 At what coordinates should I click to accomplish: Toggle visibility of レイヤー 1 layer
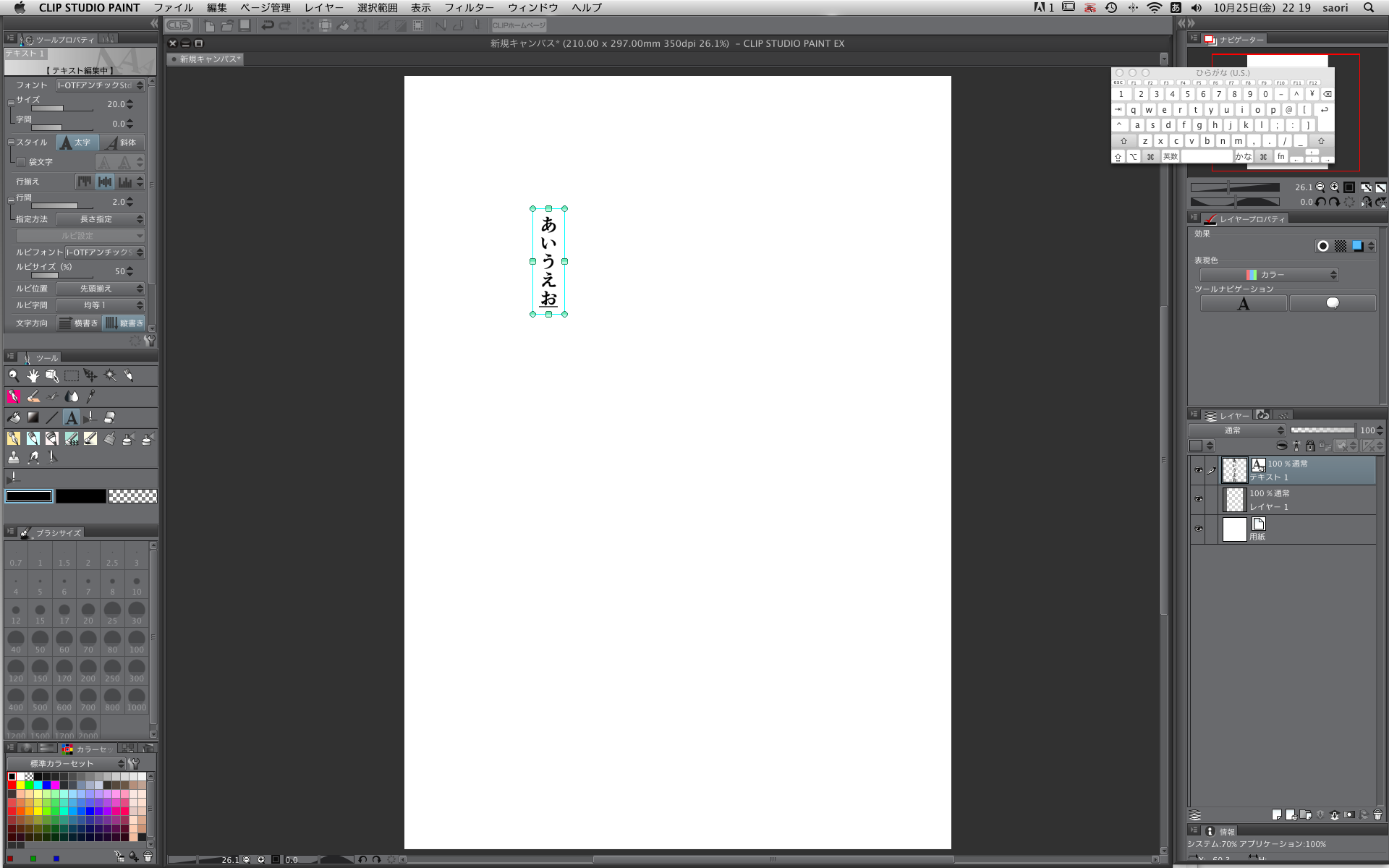pyautogui.click(x=1198, y=499)
